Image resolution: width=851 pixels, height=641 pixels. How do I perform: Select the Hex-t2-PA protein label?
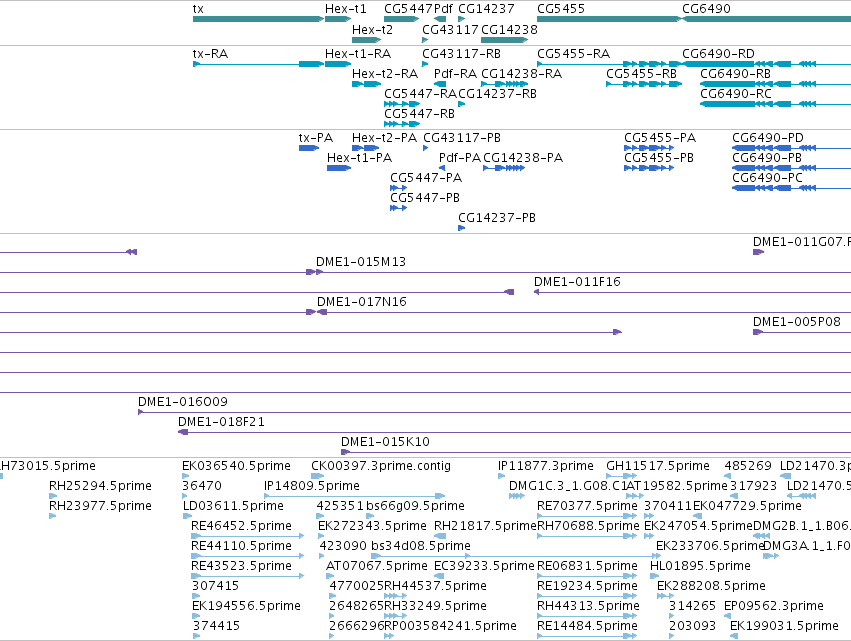(384, 138)
